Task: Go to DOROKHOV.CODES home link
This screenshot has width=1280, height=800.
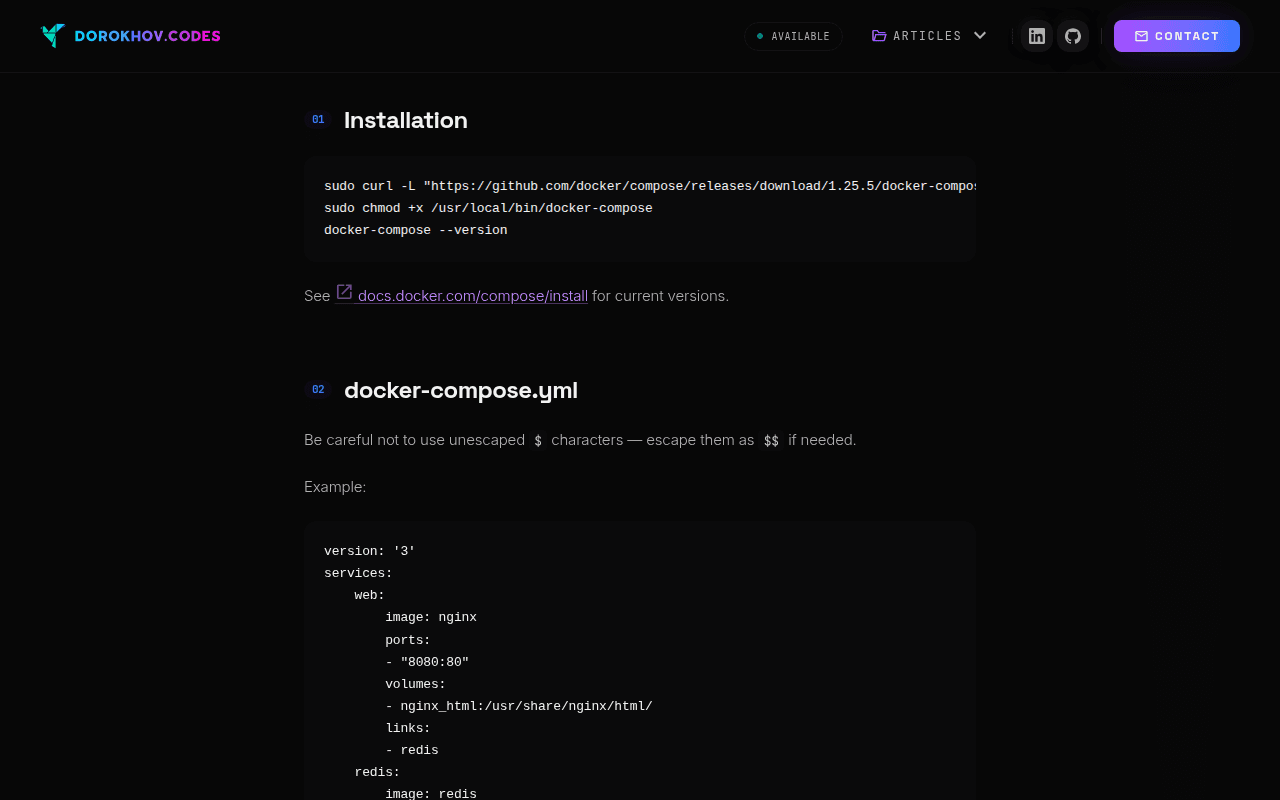Action: 131,36
